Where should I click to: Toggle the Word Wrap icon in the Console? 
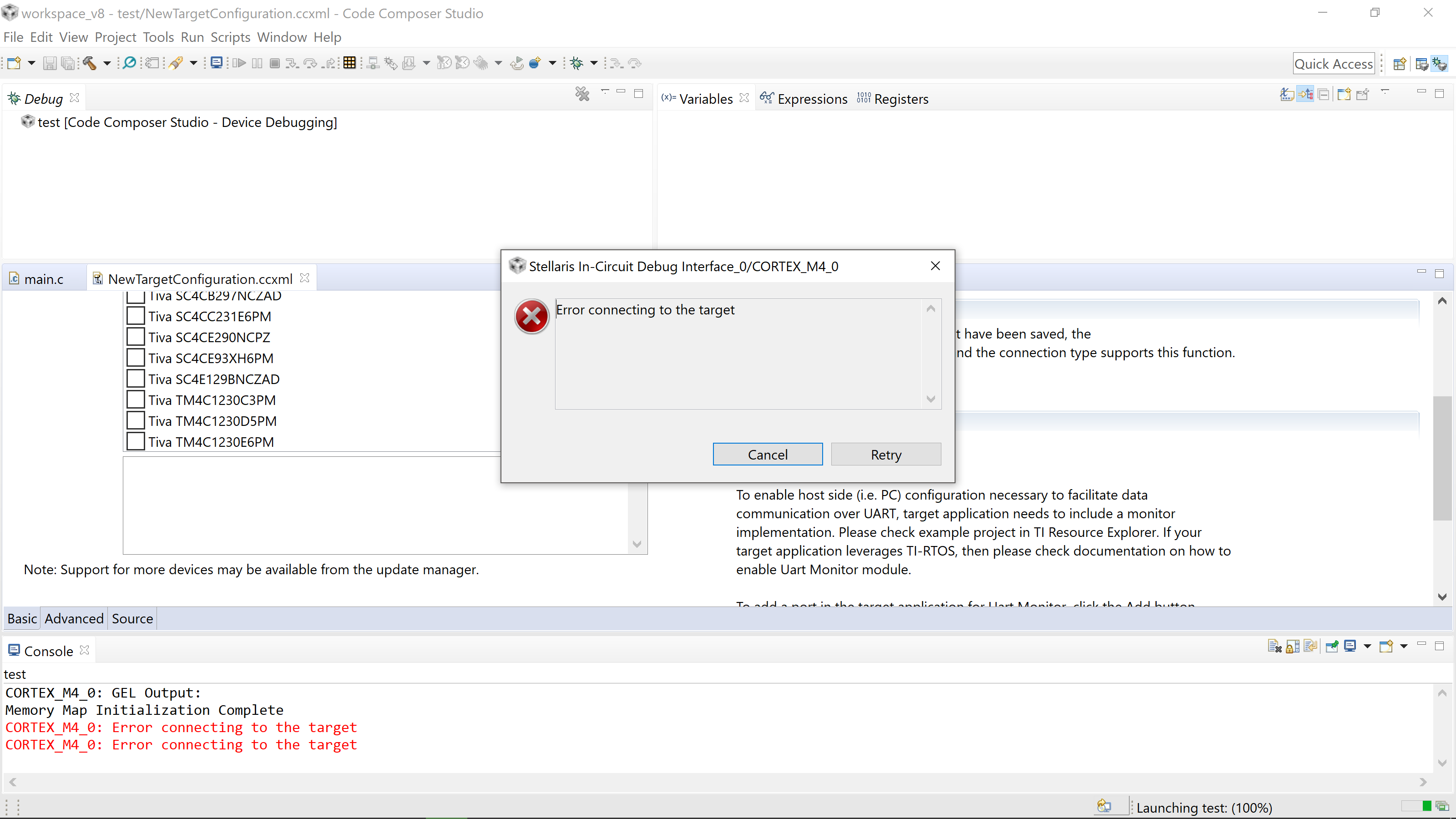(1311, 646)
